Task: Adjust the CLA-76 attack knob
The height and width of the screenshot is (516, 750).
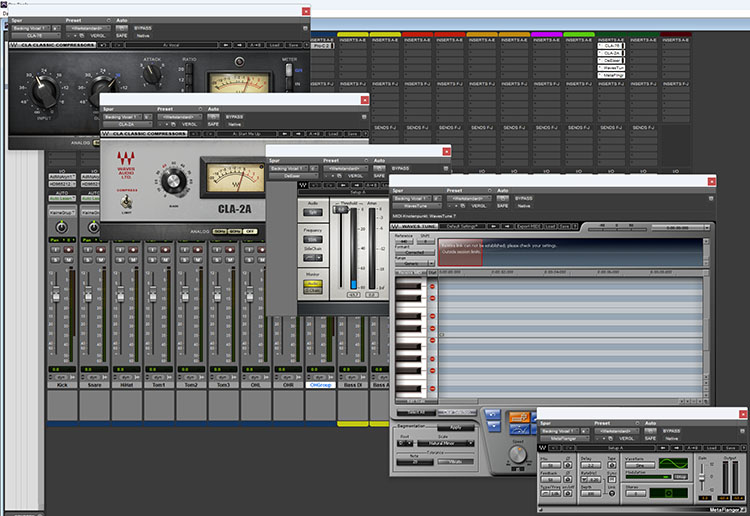Action: click(x=152, y=75)
